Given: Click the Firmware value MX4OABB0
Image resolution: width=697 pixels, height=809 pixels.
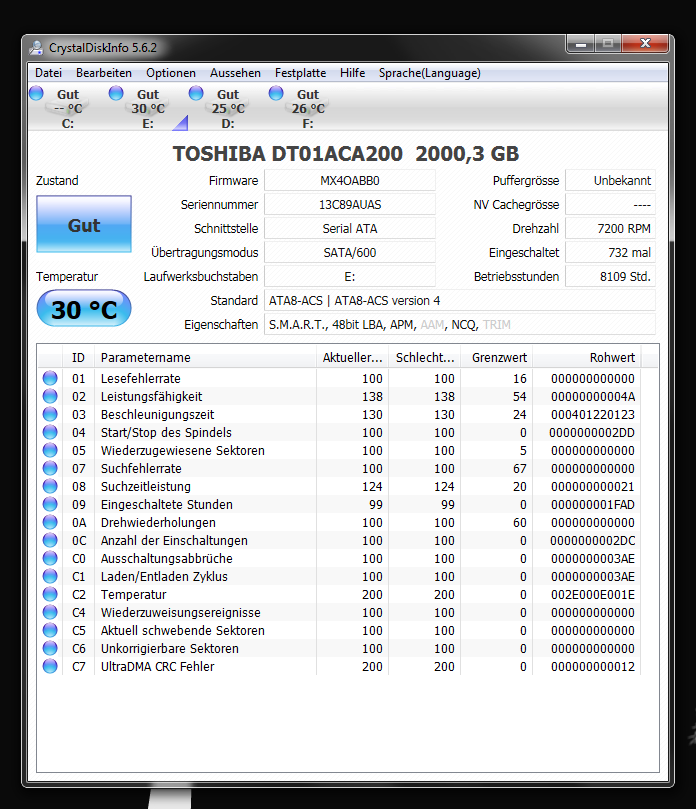Looking at the screenshot, I should [x=350, y=181].
